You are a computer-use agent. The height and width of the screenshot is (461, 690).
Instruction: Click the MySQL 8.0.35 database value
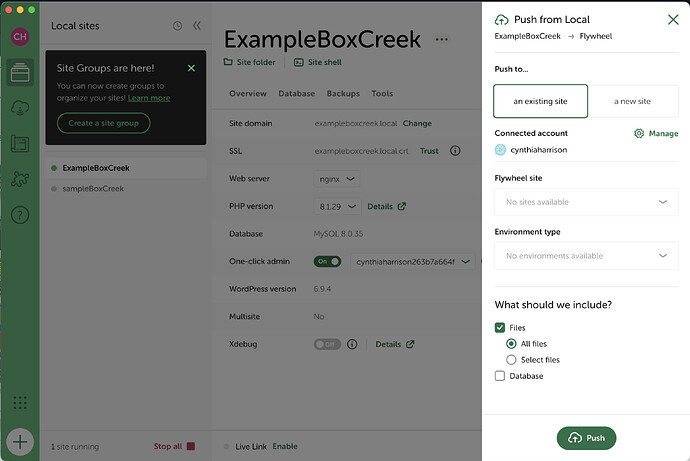click(x=338, y=234)
